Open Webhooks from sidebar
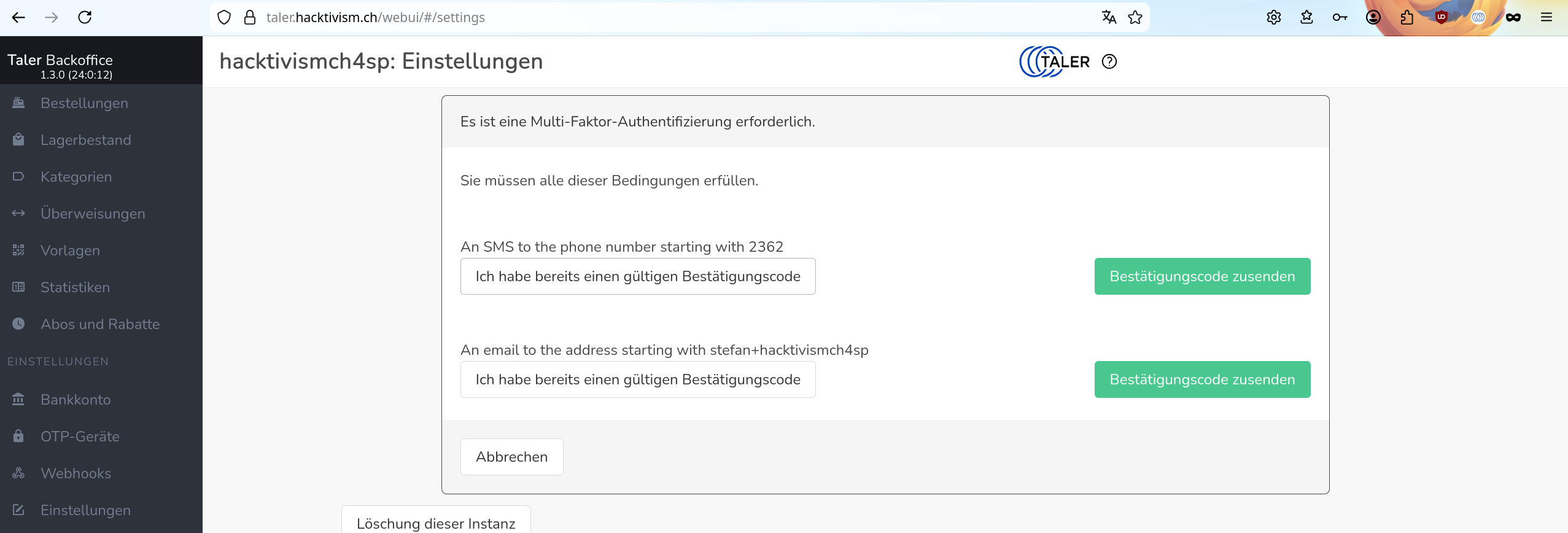This screenshot has width=1568, height=533. tap(76, 473)
